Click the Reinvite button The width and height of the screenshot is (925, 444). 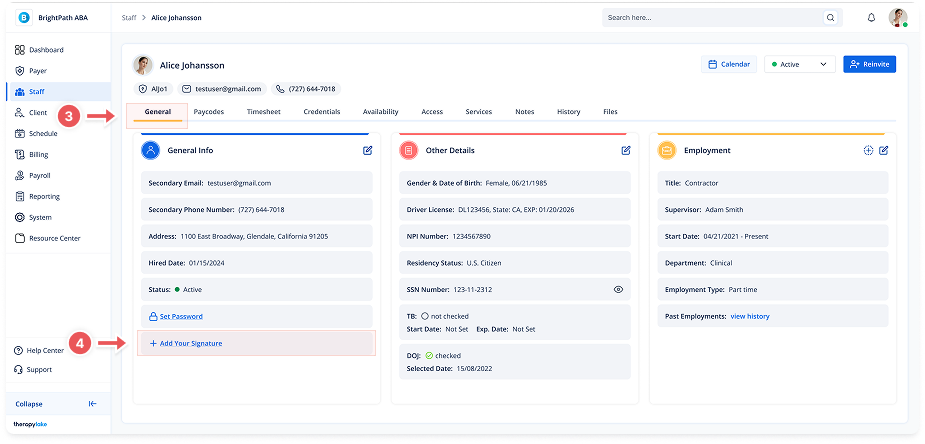[869, 64]
